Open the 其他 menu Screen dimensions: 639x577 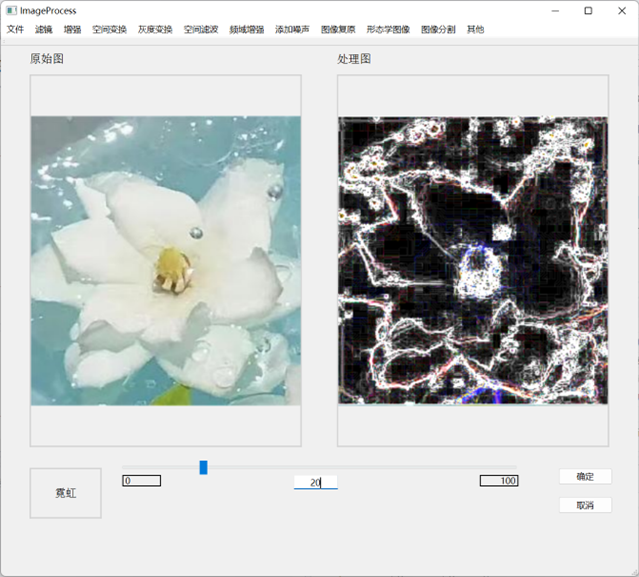(476, 30)
